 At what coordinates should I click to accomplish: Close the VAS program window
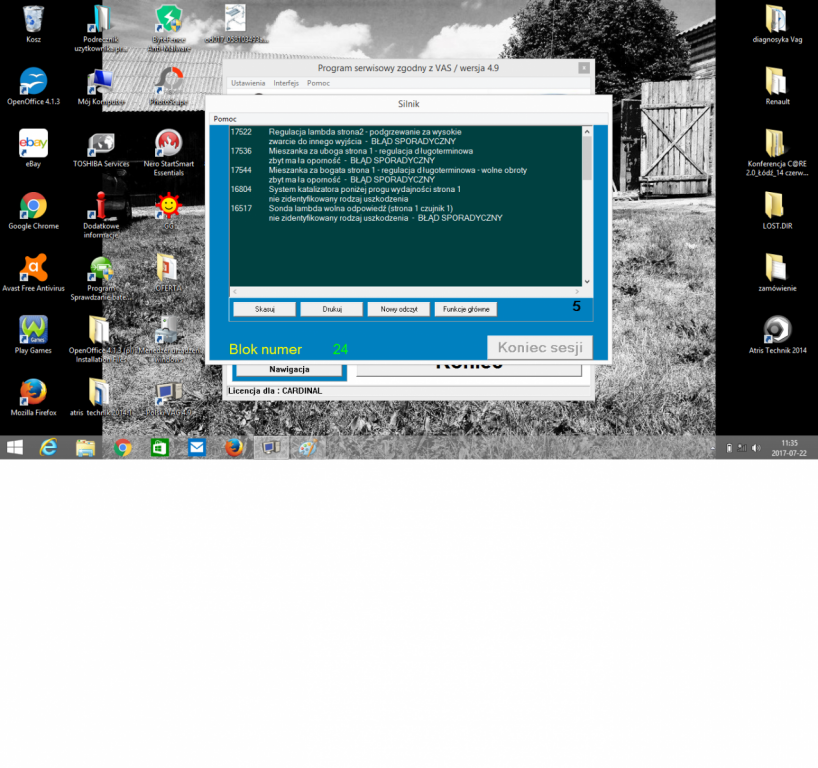pyautogui.click(x=584, y=68)
